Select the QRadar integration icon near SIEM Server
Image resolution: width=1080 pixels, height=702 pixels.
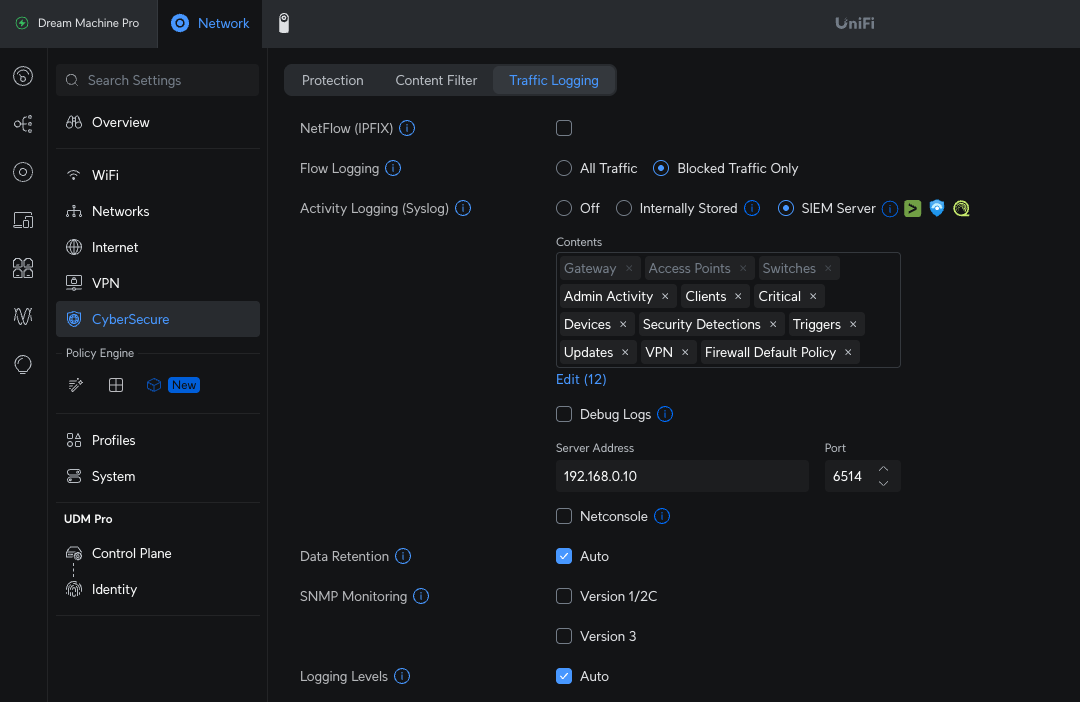point(961,208)
